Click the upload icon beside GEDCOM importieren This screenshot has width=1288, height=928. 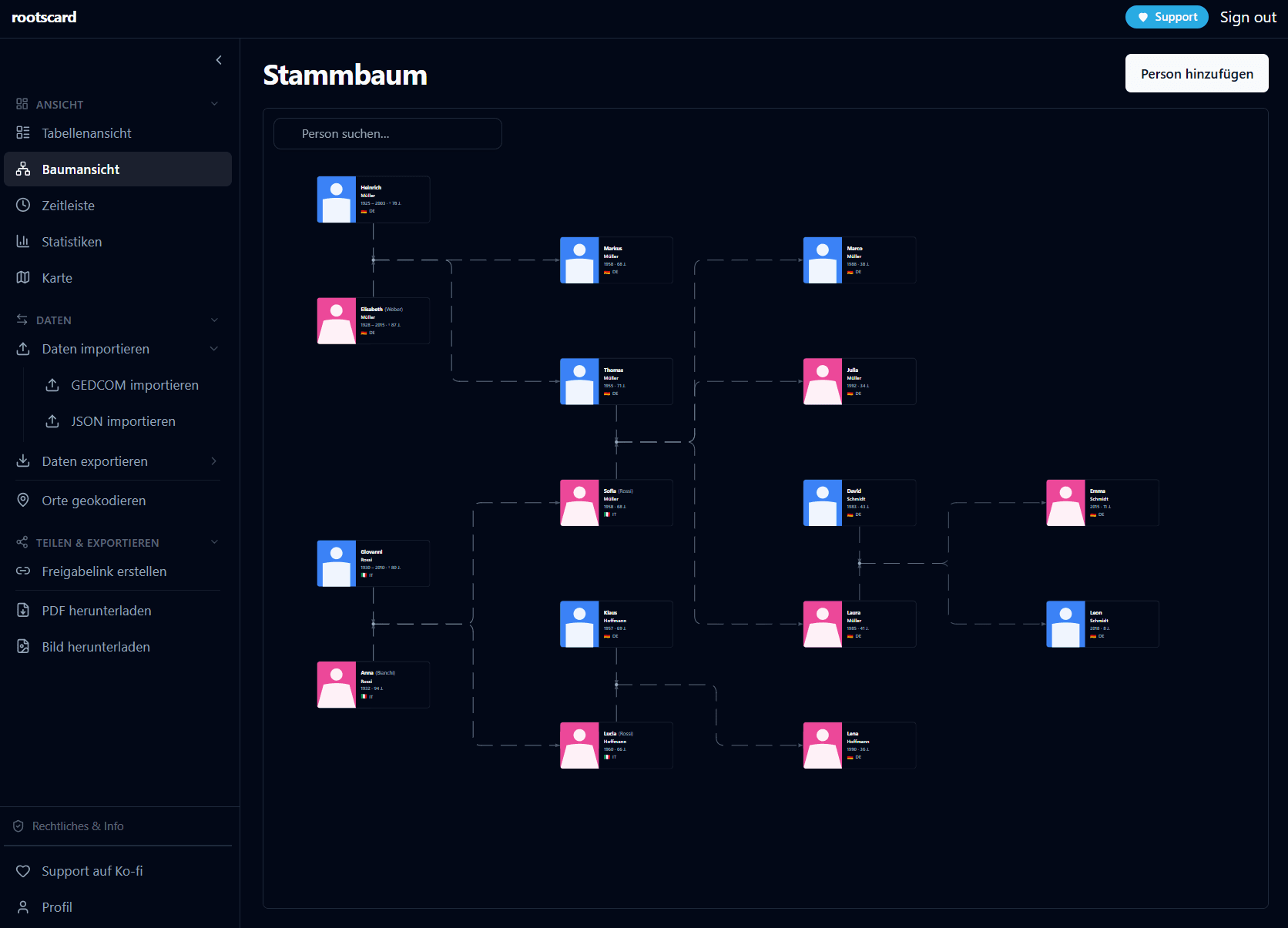coord(52,384)
